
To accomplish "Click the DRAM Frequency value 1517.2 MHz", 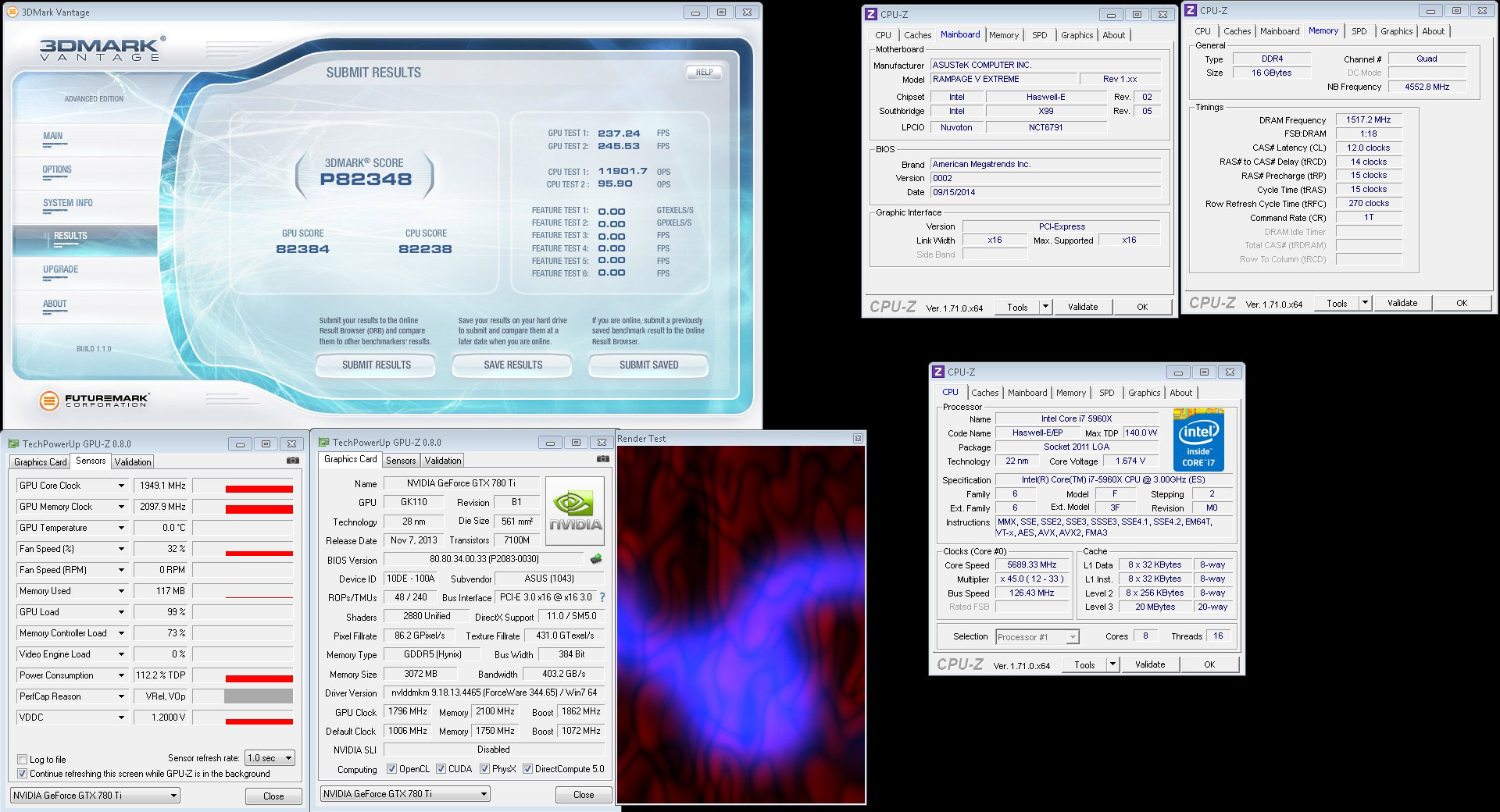I will pyautogui.click(x=1369, y=119).
